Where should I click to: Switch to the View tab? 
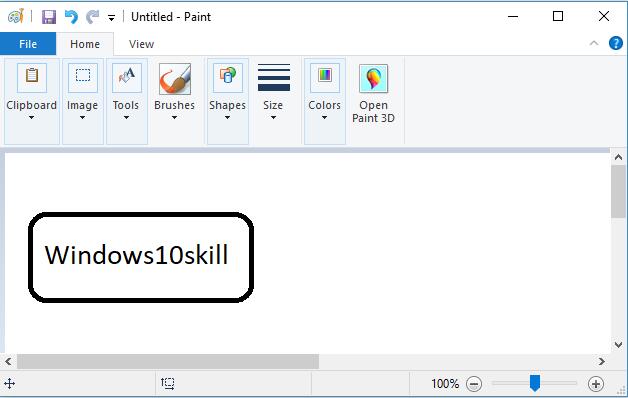(x=141, y=44)
